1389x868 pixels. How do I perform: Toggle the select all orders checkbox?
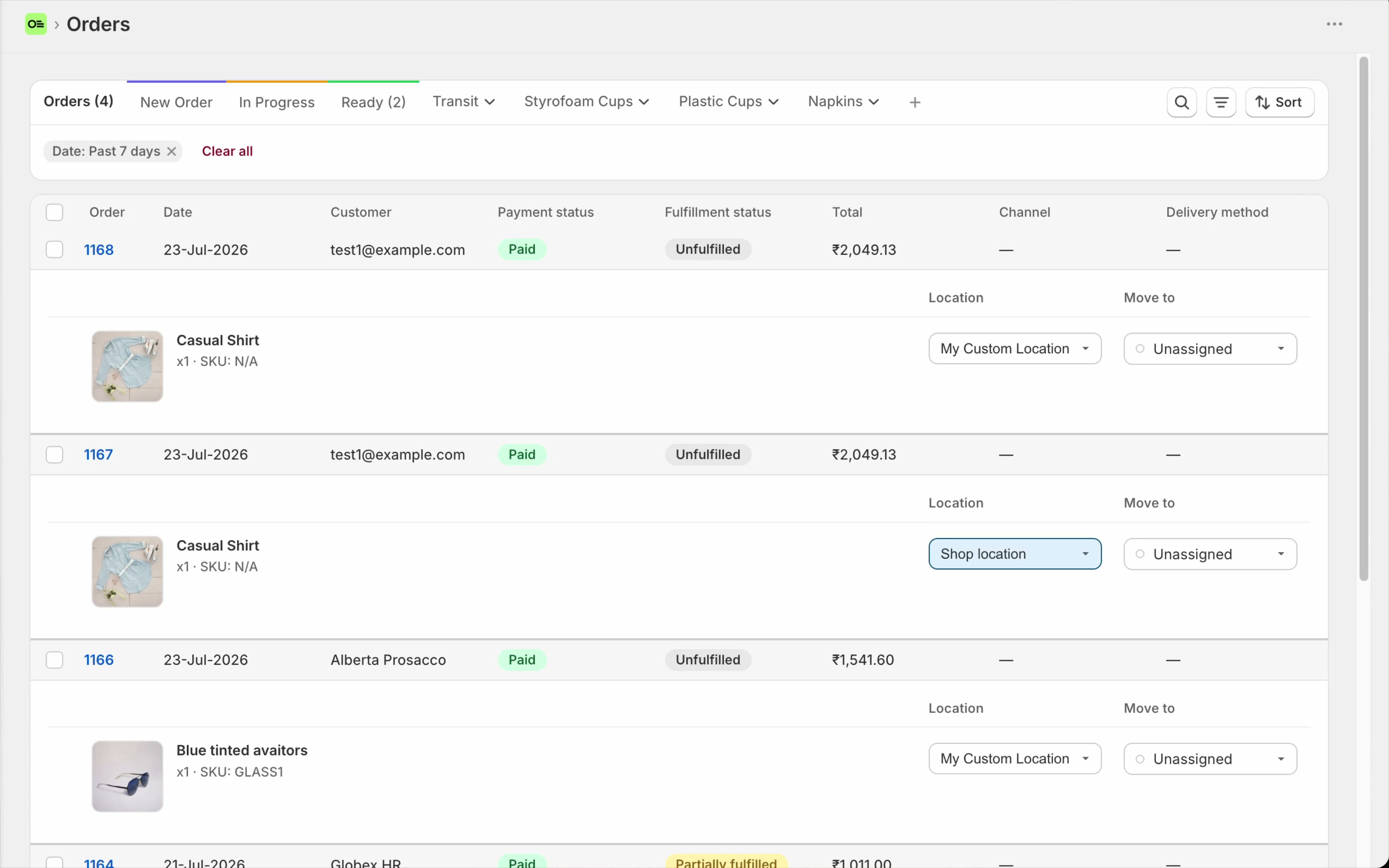pos(55,213)
